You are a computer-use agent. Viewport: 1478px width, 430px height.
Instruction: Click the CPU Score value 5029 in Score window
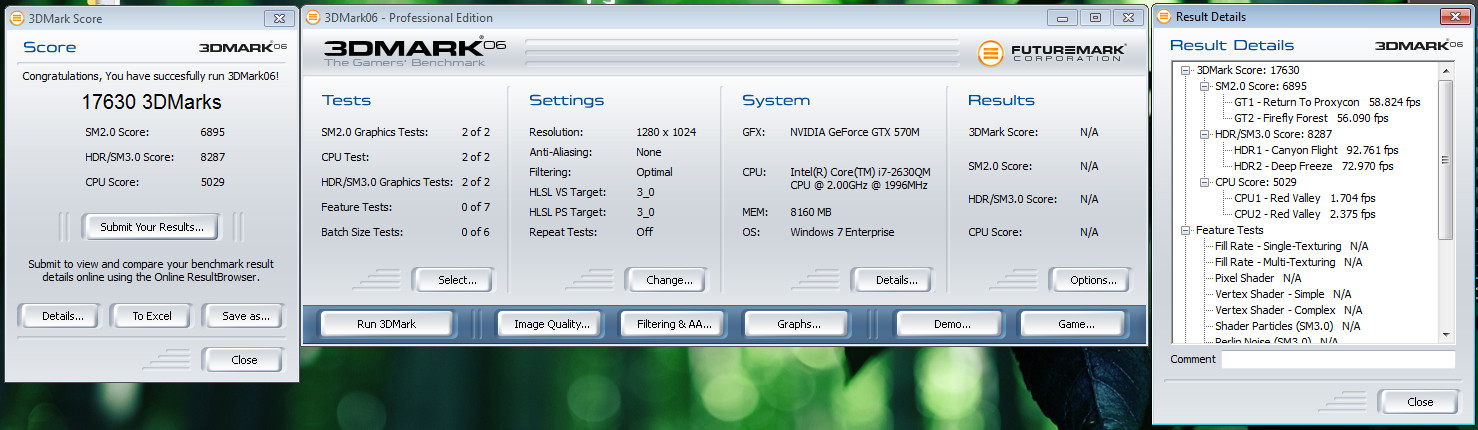(x=212, y=182)
